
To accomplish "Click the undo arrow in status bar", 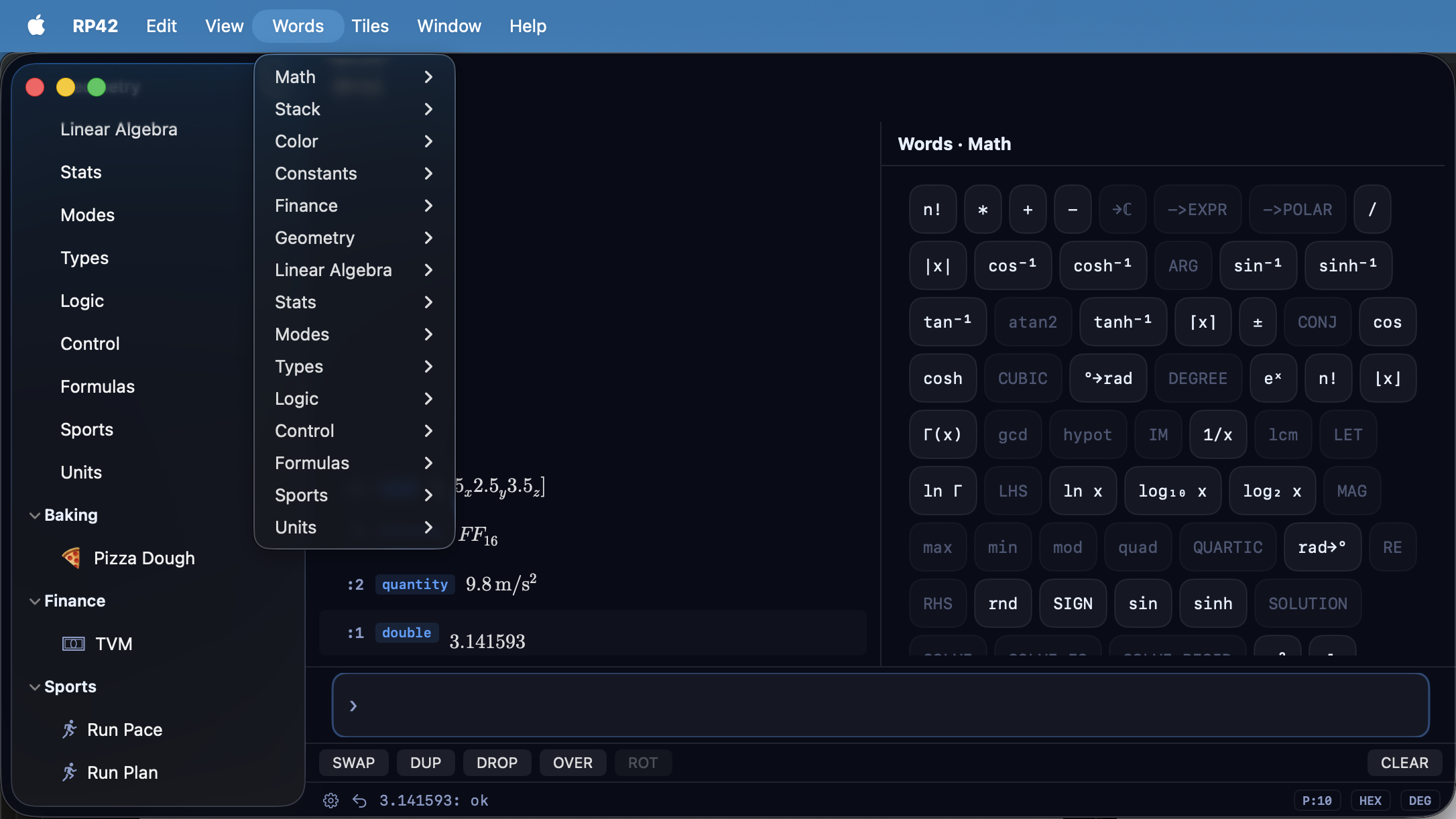I will click(x=360, y=800).
